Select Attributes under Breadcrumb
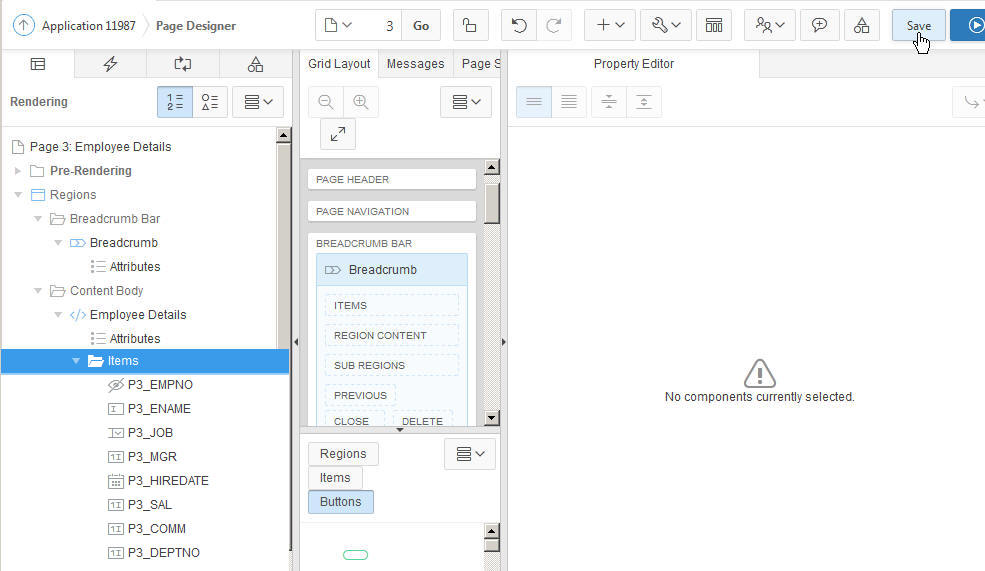 (134, 266)
